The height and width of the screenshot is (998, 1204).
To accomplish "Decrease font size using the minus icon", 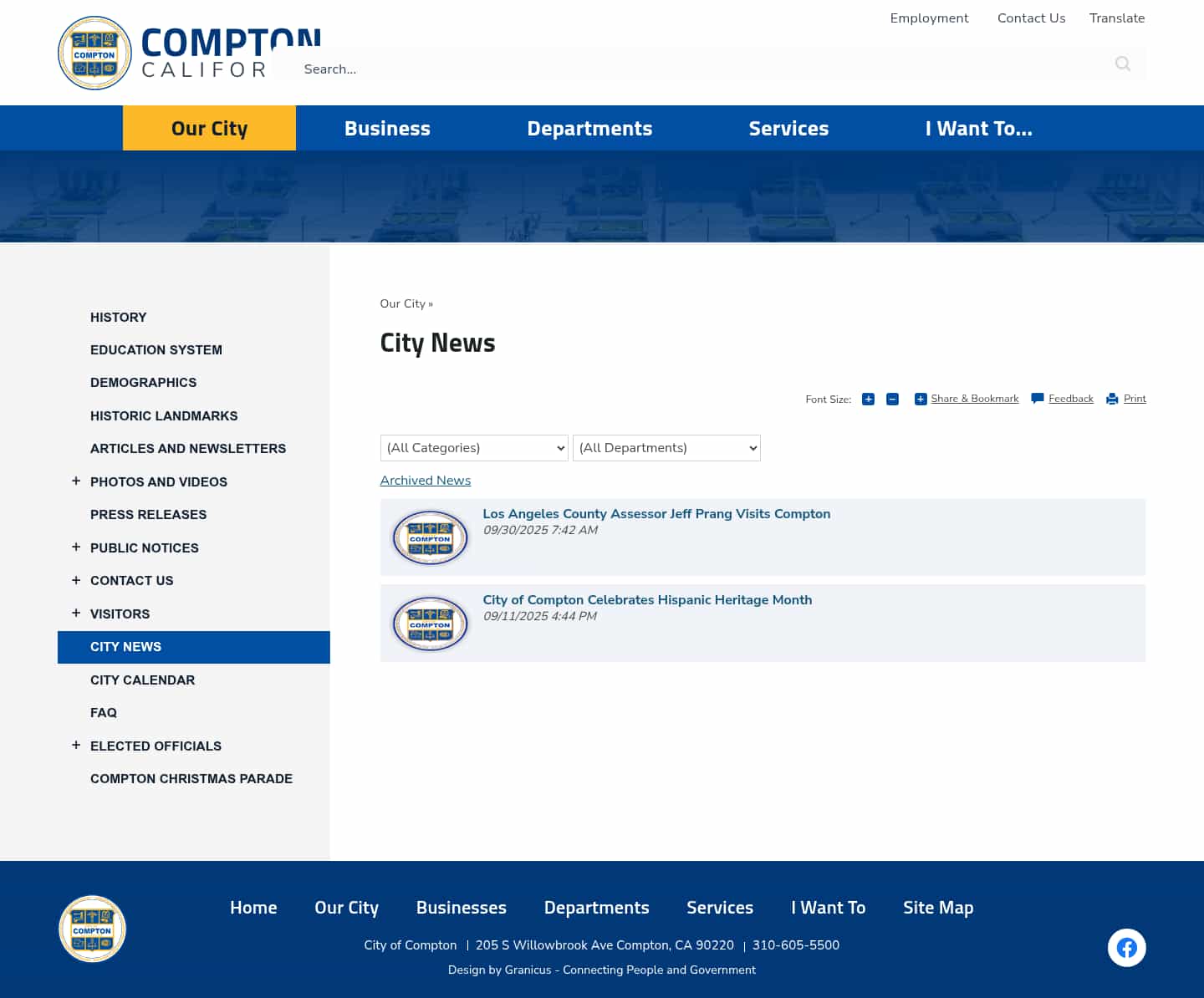I will (892, 399).
